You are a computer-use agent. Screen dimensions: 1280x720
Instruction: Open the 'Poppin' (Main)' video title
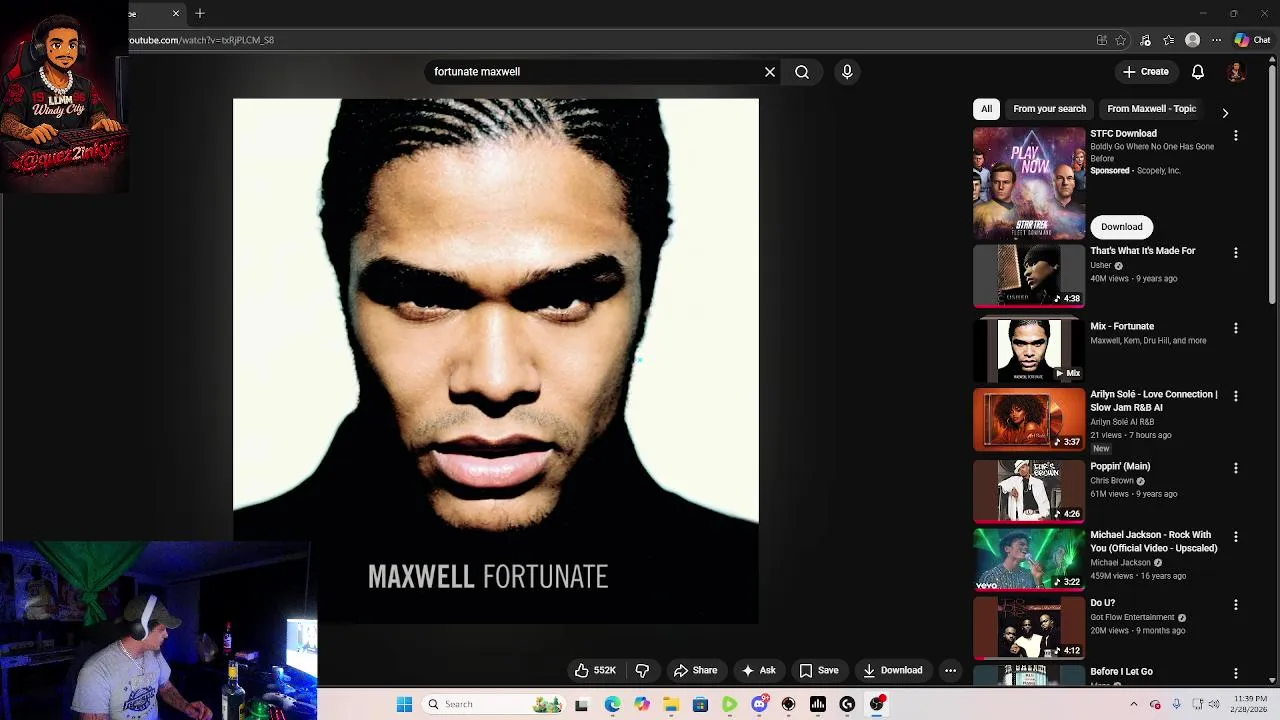point(1120,467)
